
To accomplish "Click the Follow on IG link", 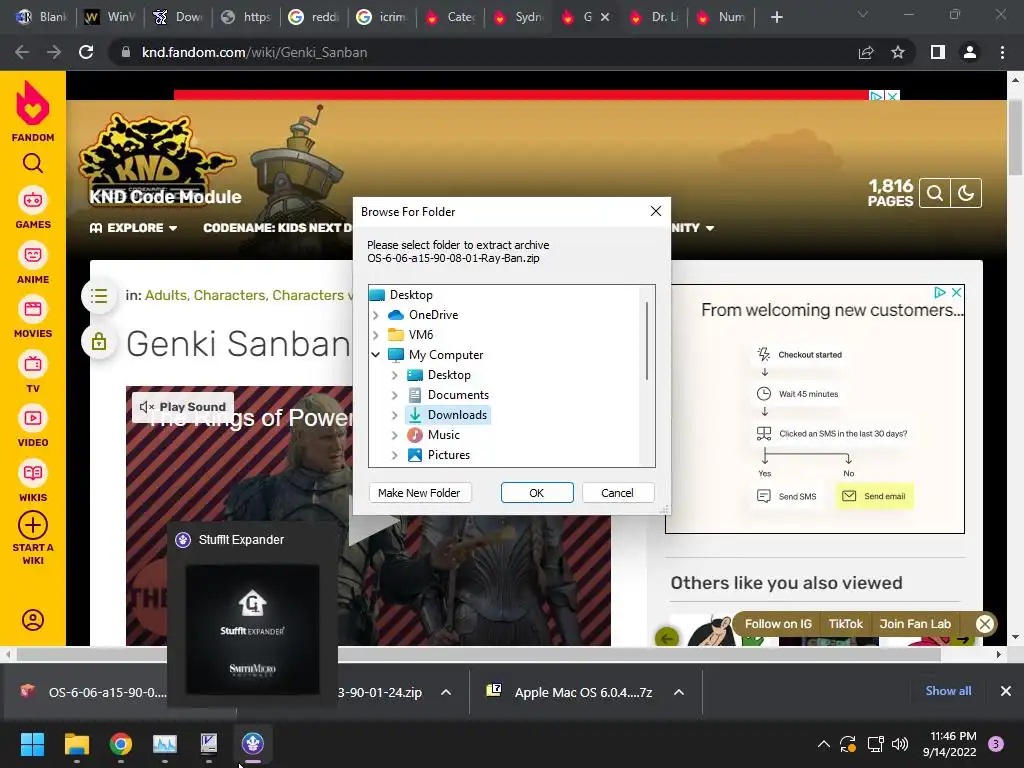I will coord(778,624).
